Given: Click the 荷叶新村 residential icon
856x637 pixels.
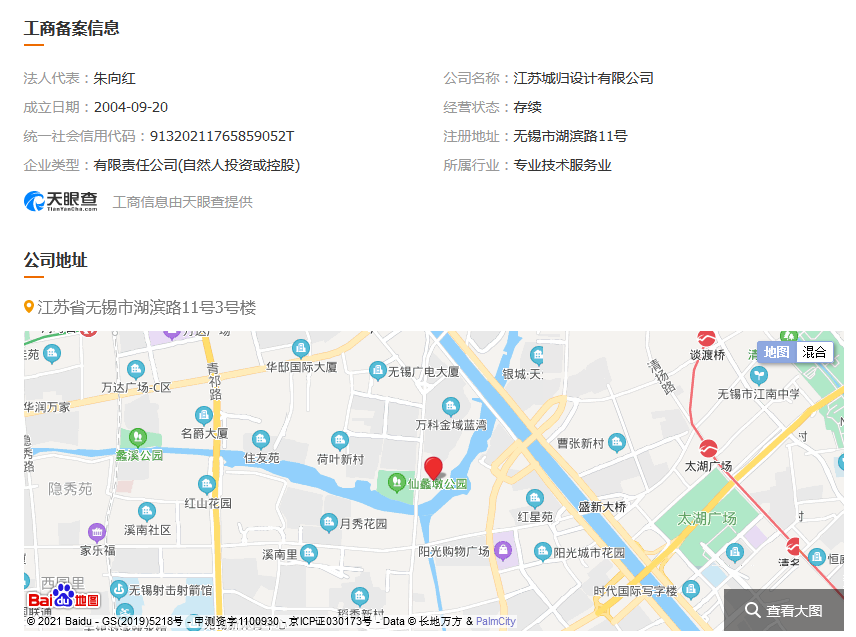Looking at the screenshot, I should click(340, 440).
